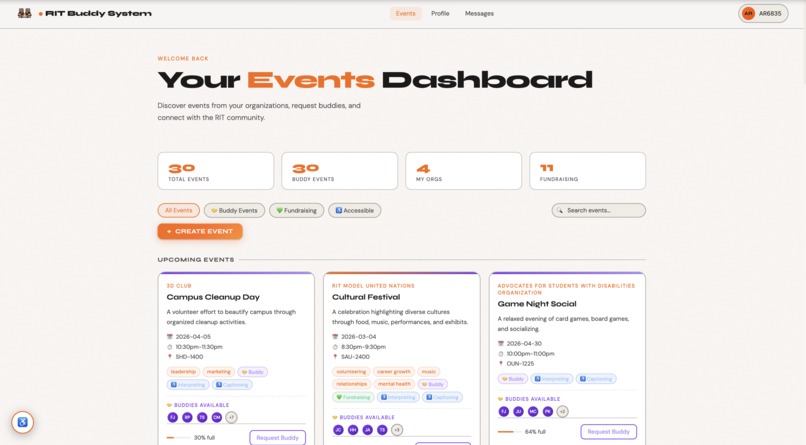
Task: Click RP buddy avatar in Campus Cleanup Day
Action: tap(187, 417)
